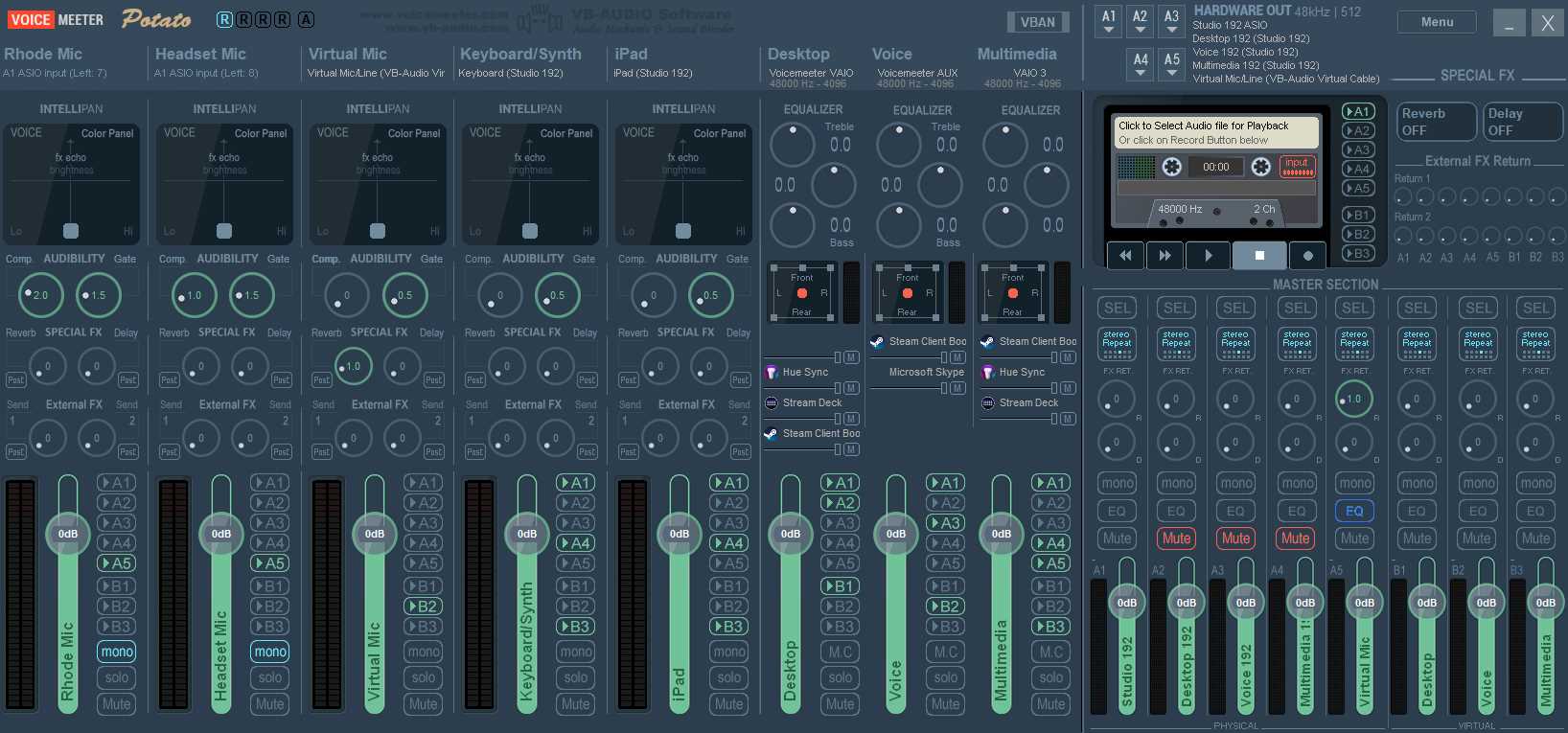The width and height of the screenshot is (1568, 733).
Task: Open the VBAN panel
Action: tap(1037, 22)
